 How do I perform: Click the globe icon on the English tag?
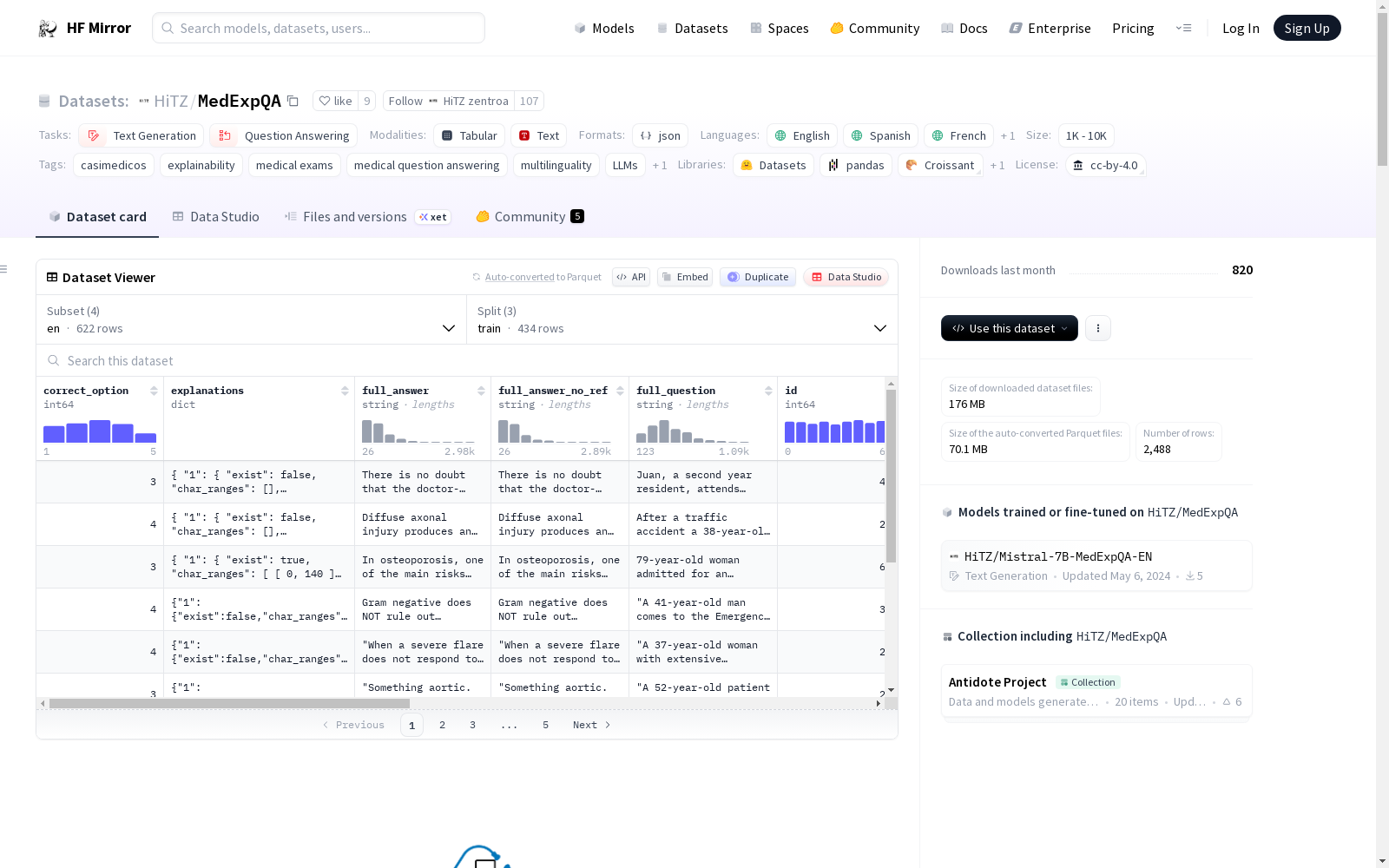(780, 136)
